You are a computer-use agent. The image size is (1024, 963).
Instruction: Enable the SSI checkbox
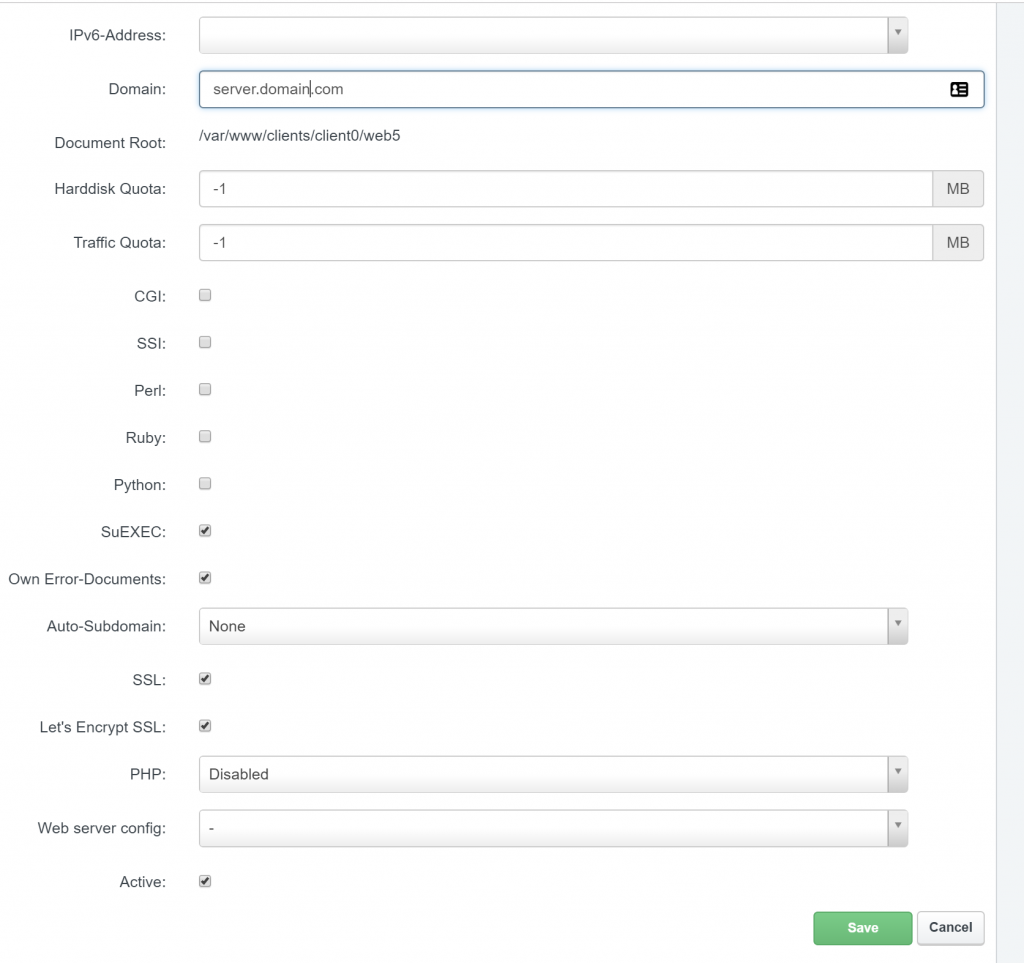pyautogui.click(x=204, y=342)
